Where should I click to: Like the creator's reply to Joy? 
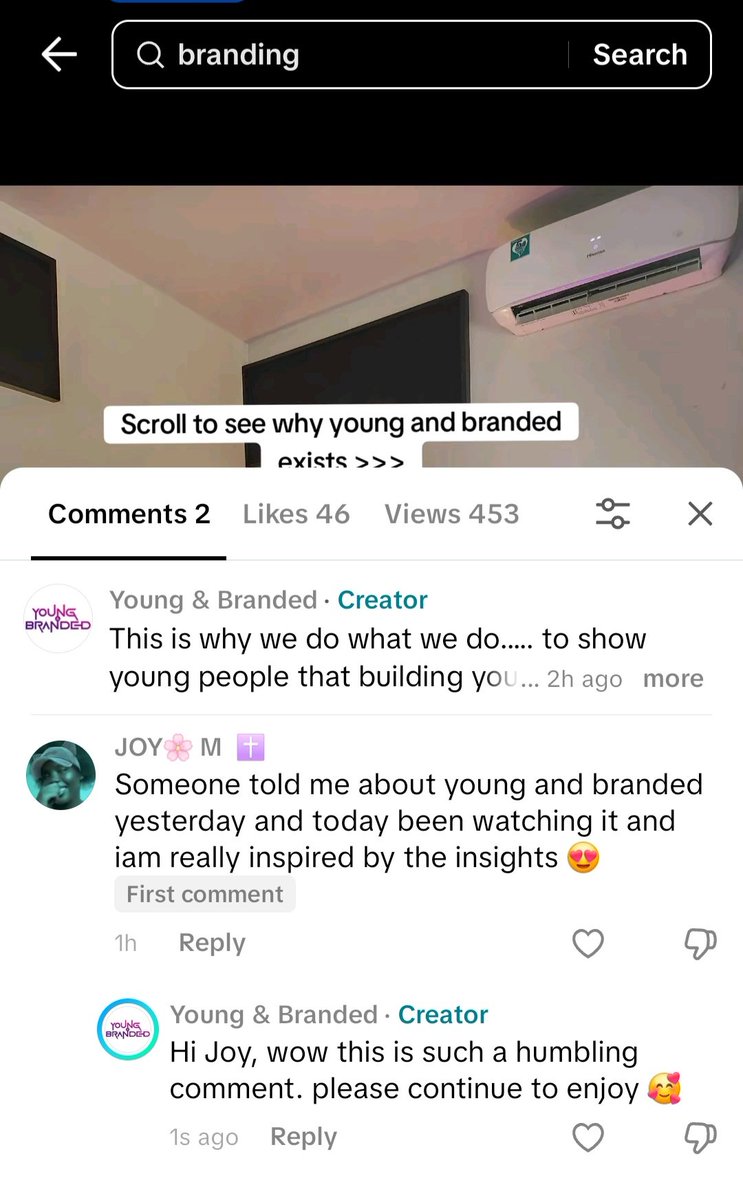pos(588,1137)
